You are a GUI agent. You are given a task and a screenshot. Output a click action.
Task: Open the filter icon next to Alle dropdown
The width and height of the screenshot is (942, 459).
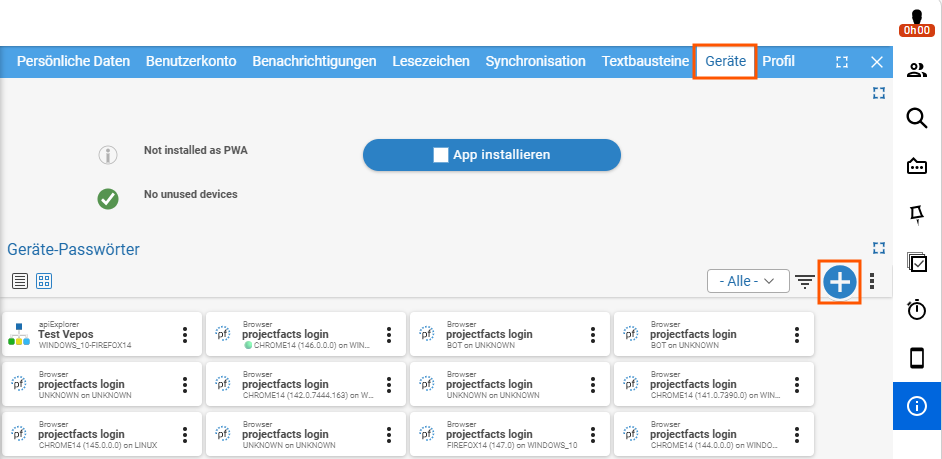tap(805, 282)
